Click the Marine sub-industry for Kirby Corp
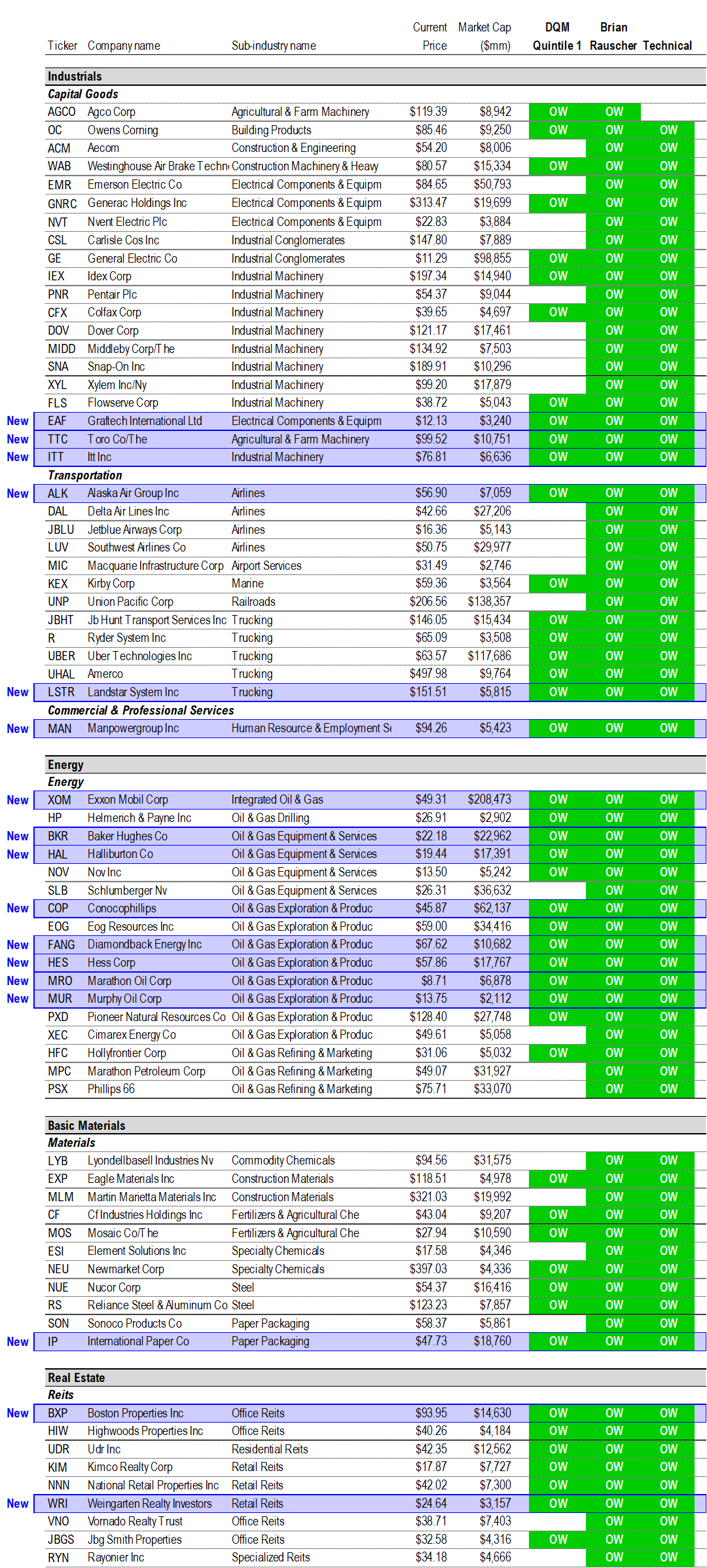The width and height of the screenshot is (707, 1568). [x=247, y=584]
